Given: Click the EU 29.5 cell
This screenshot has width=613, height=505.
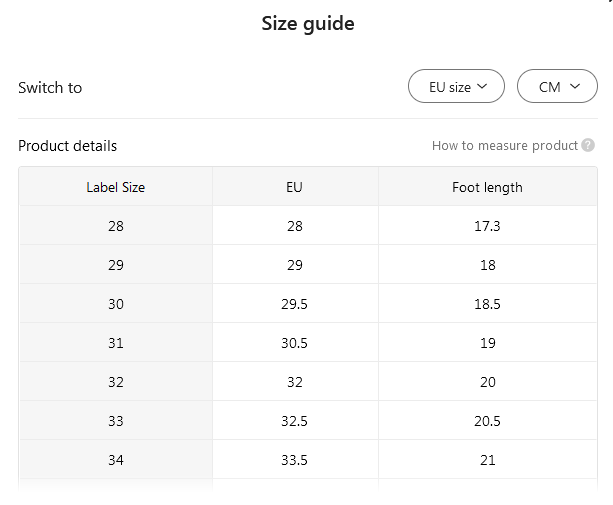Looking at the screenshot, I should click(294, 304).
